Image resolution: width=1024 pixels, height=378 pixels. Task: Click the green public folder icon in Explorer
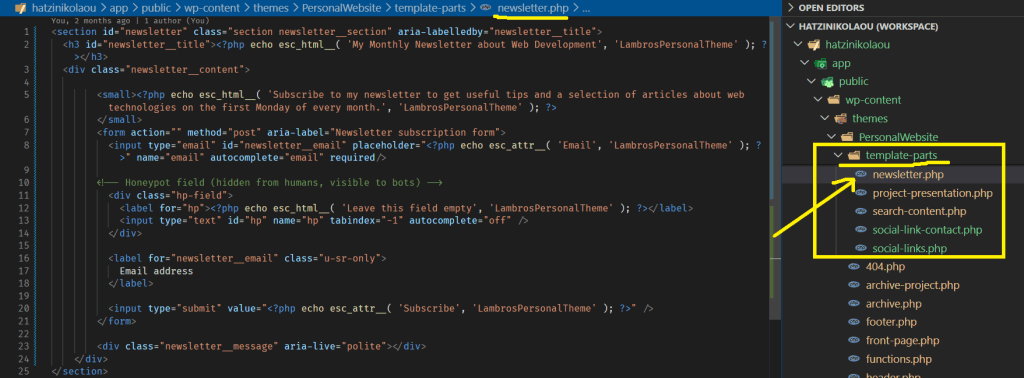tap(827, 82)
